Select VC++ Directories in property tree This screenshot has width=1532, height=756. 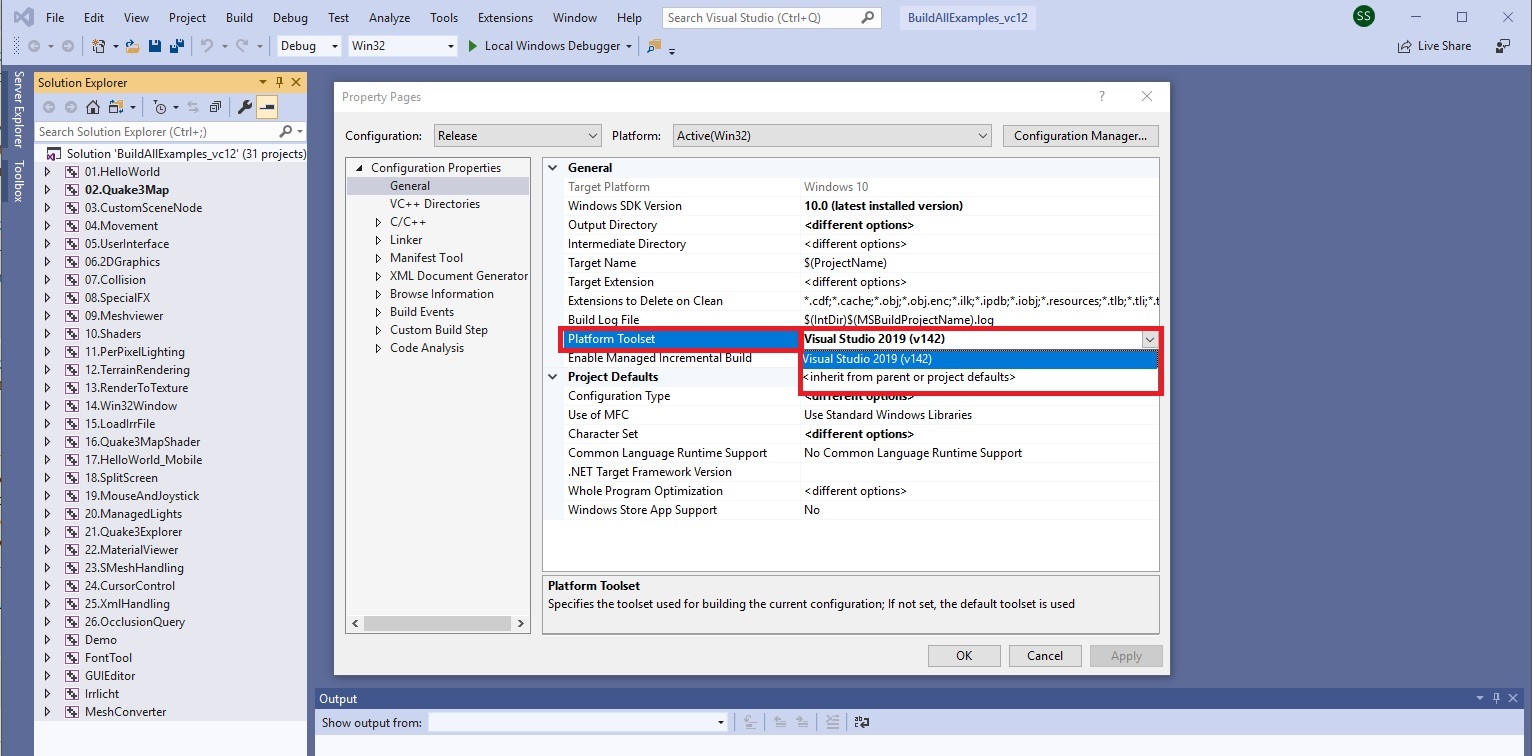click(x=435, y=204)
